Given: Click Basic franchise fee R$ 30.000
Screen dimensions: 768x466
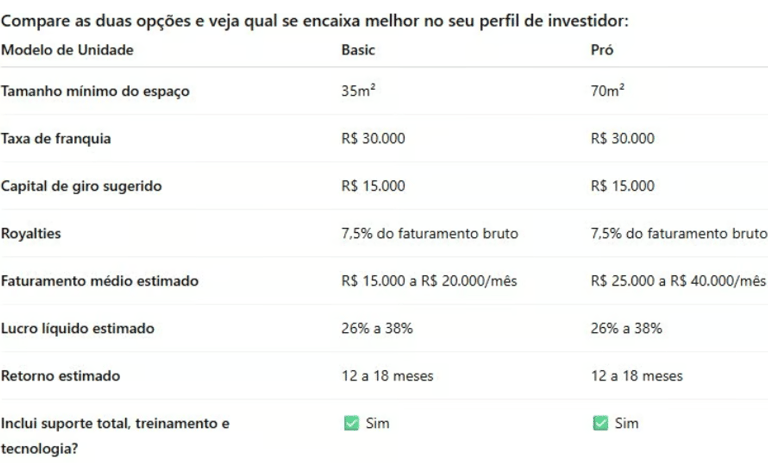Looking at the screenshot, I should [373, 139].
